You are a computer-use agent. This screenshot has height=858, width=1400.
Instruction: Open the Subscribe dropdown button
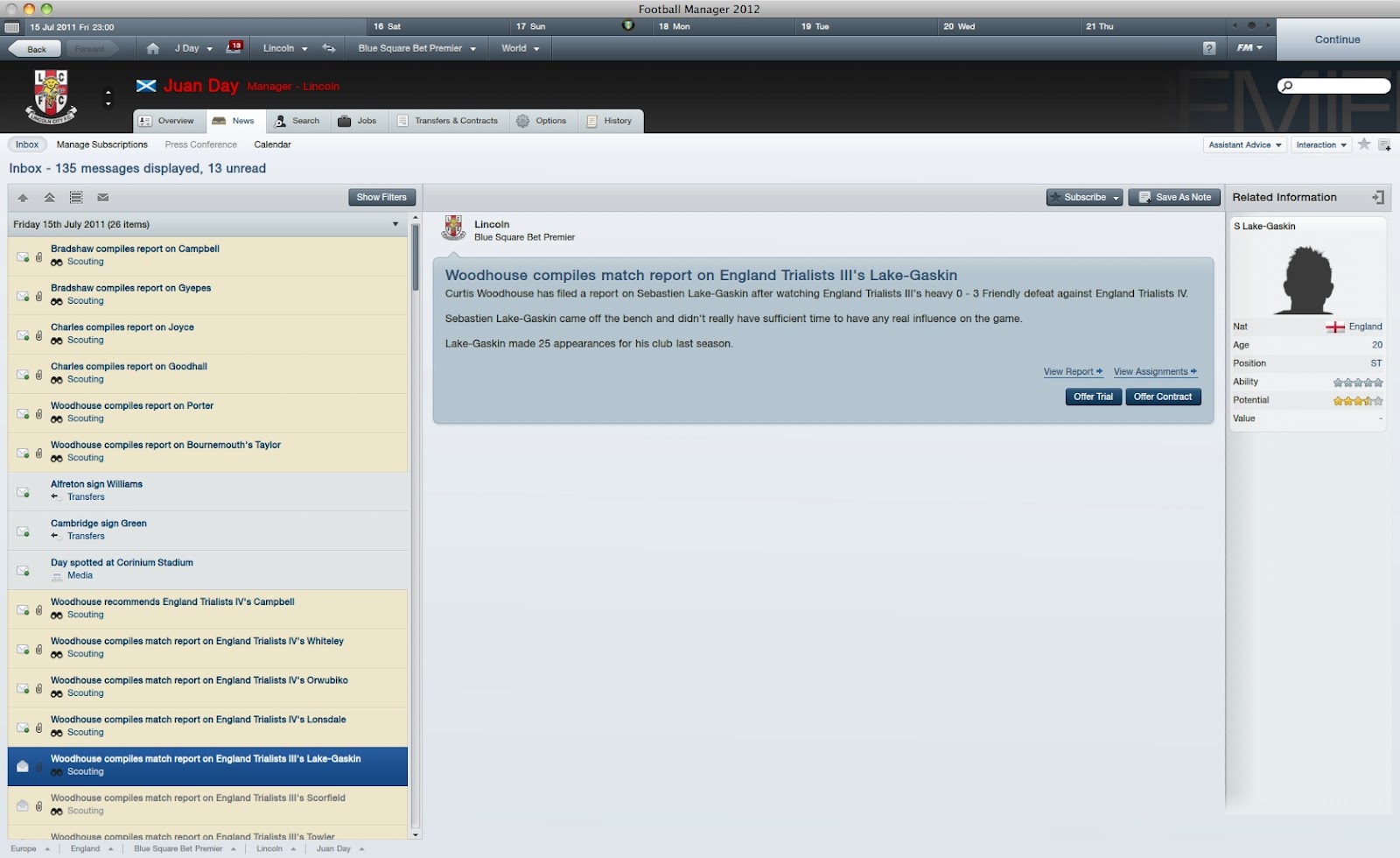pyautogui.click(x=1085, y=197)
